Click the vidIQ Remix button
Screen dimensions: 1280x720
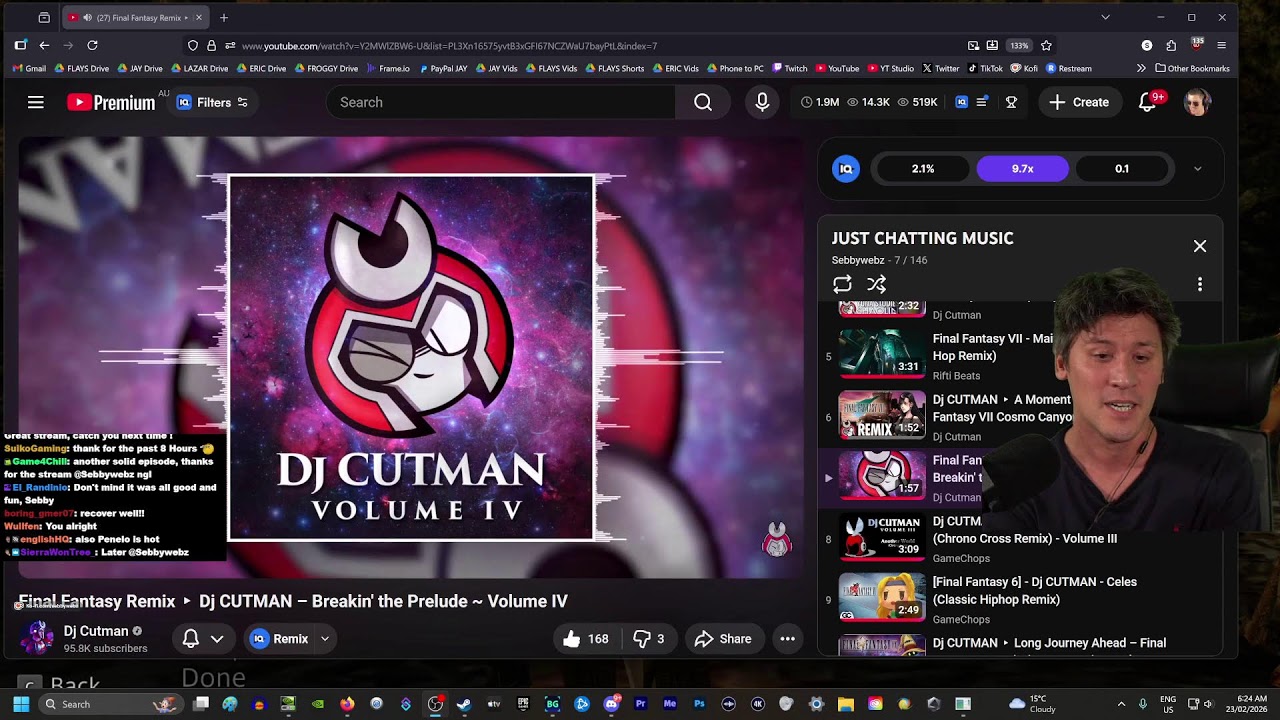tap(279, 639)
